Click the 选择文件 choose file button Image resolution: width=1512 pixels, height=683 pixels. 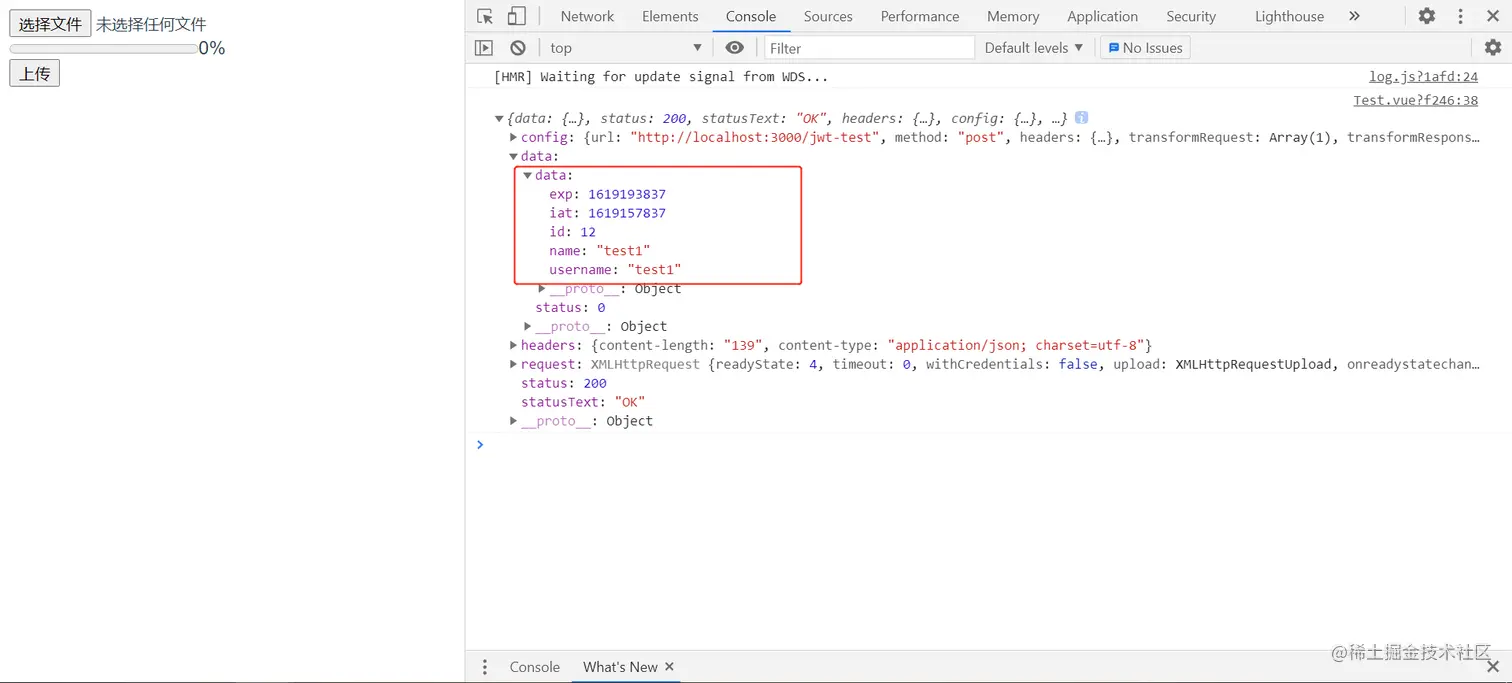(x=50, y=24)
